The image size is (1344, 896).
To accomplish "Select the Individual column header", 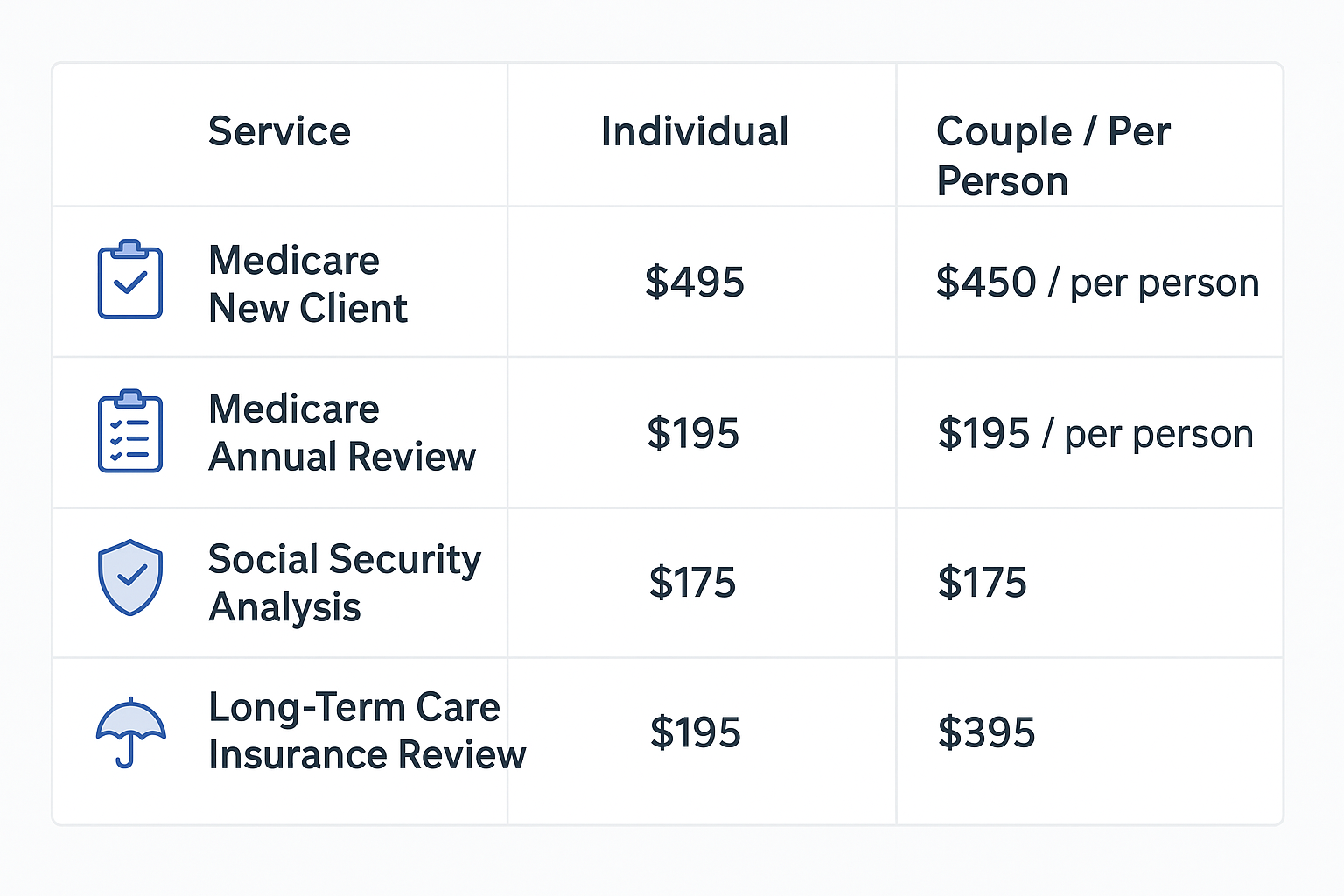I will click(x=695, y=132).
